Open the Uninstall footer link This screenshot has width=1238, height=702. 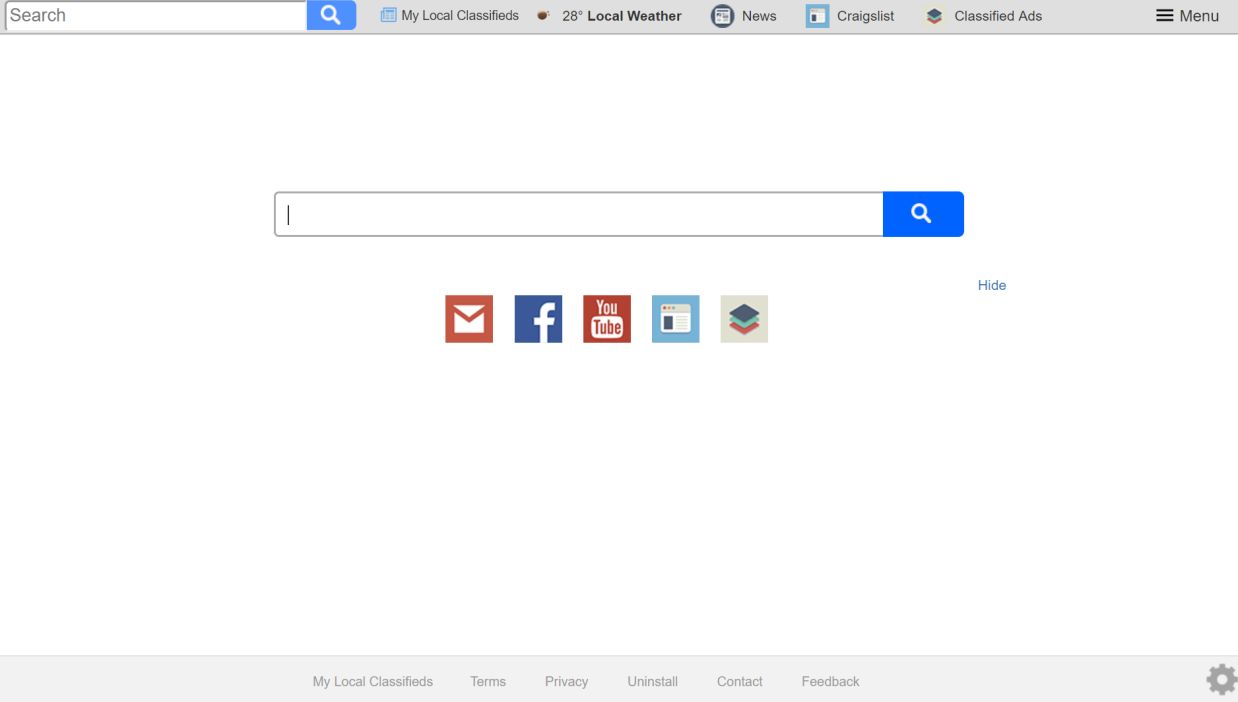pyautogui.click(x=652, y=681)
